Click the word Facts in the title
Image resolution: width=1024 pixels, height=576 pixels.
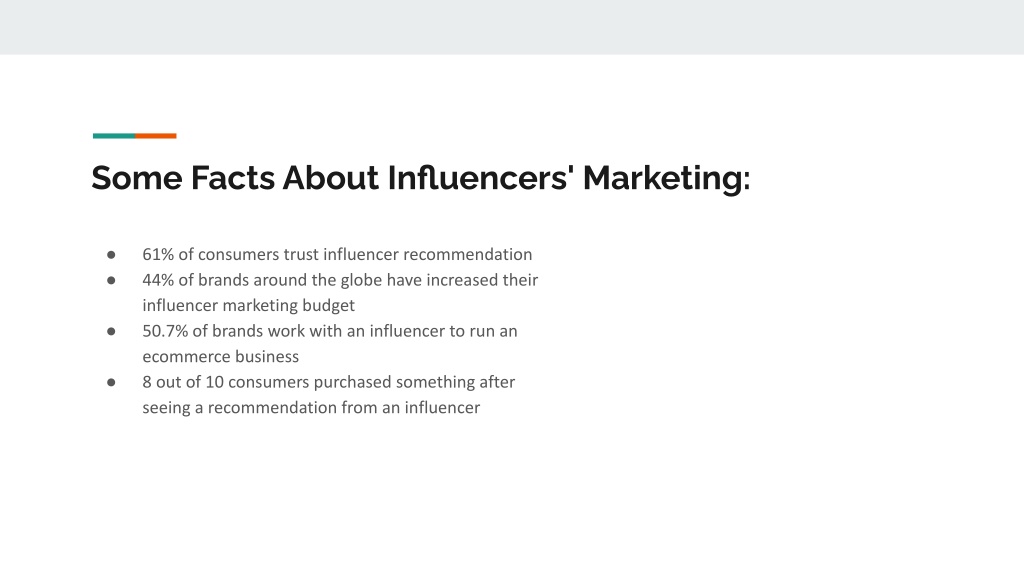point(232,178)
